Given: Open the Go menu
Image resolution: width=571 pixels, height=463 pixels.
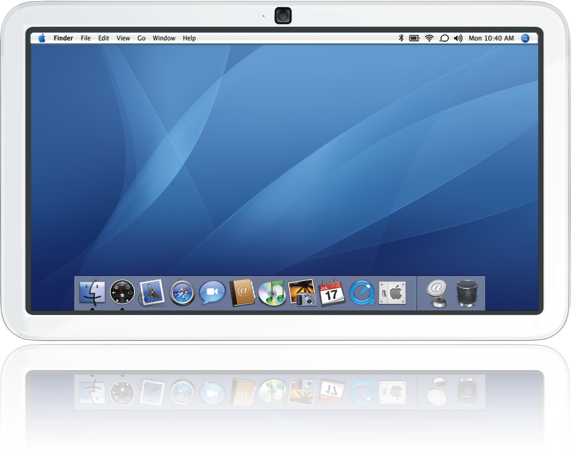Looking at the screenshot, I should [x=141, y=38].
